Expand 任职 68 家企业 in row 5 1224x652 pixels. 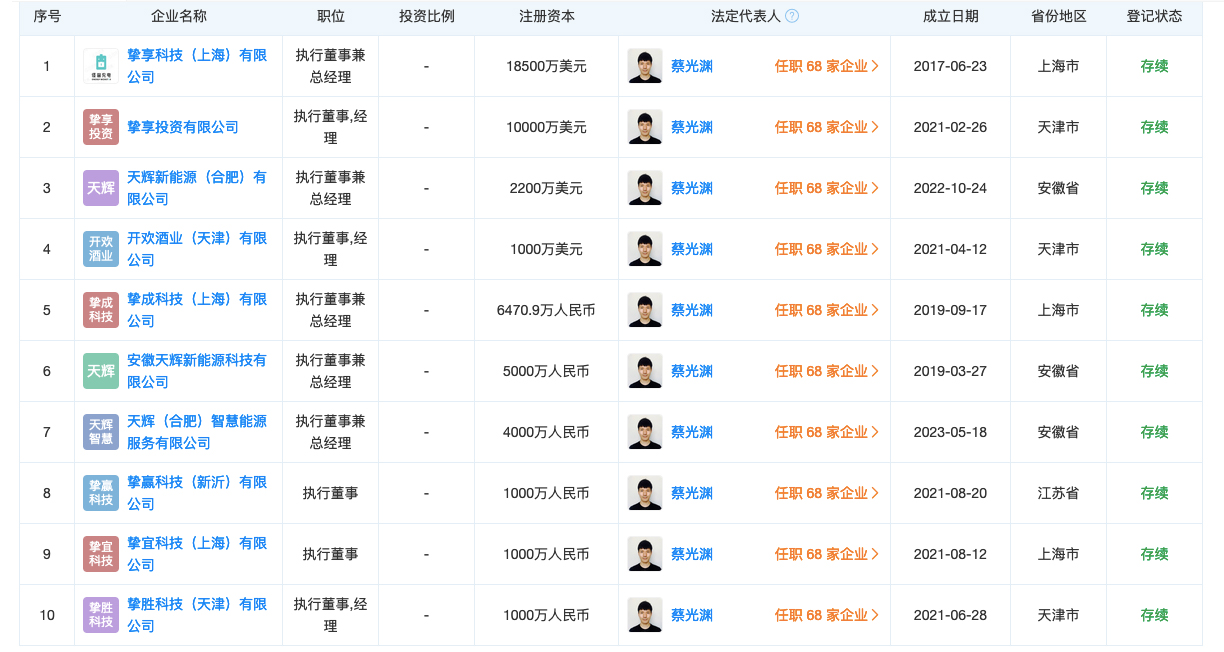pos(826,310)
